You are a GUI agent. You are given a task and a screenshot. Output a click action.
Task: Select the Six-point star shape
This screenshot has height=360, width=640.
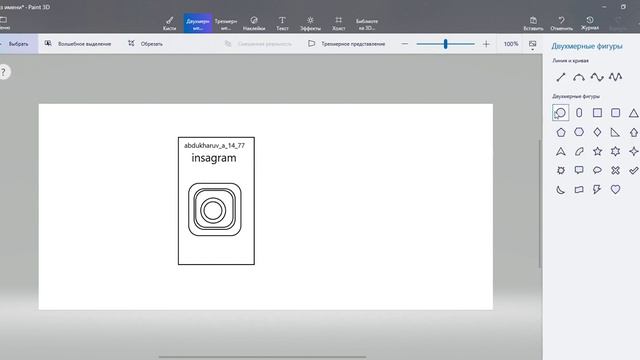[616, 151]
